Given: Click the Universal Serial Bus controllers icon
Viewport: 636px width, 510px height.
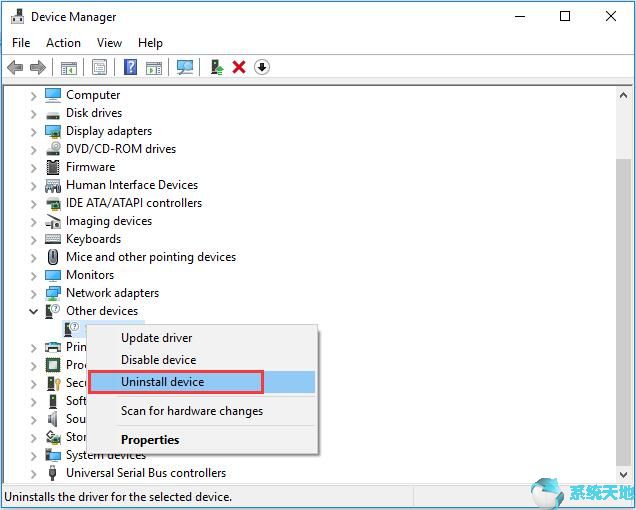Looking at the screenshot, I should tap(52, 473).
